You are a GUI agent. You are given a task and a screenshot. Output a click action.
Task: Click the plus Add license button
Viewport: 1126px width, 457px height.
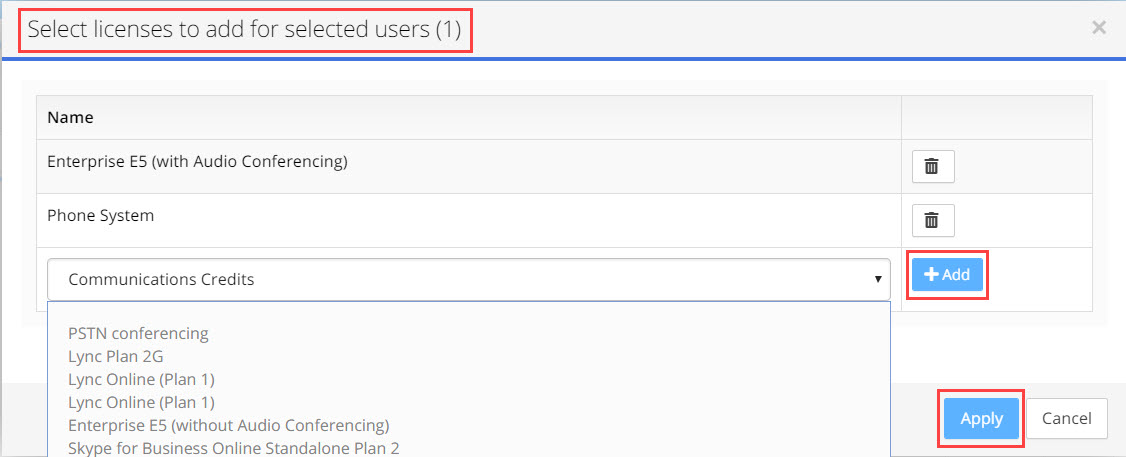(x=947, y=274)
